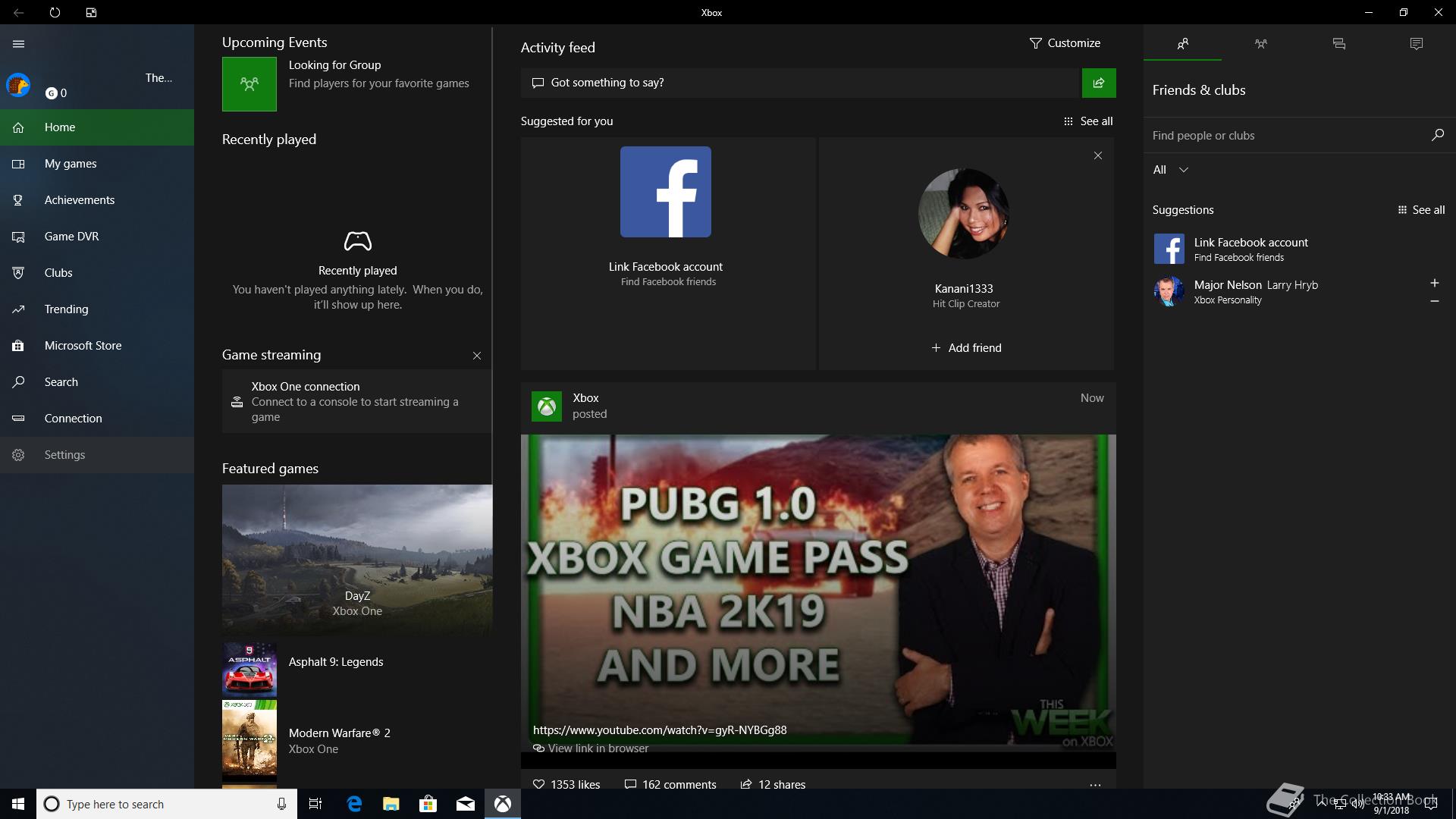This screenshot has width=1456, height=819.
Task: Open My games in sidebar
Action: click(x=97, y=164)
